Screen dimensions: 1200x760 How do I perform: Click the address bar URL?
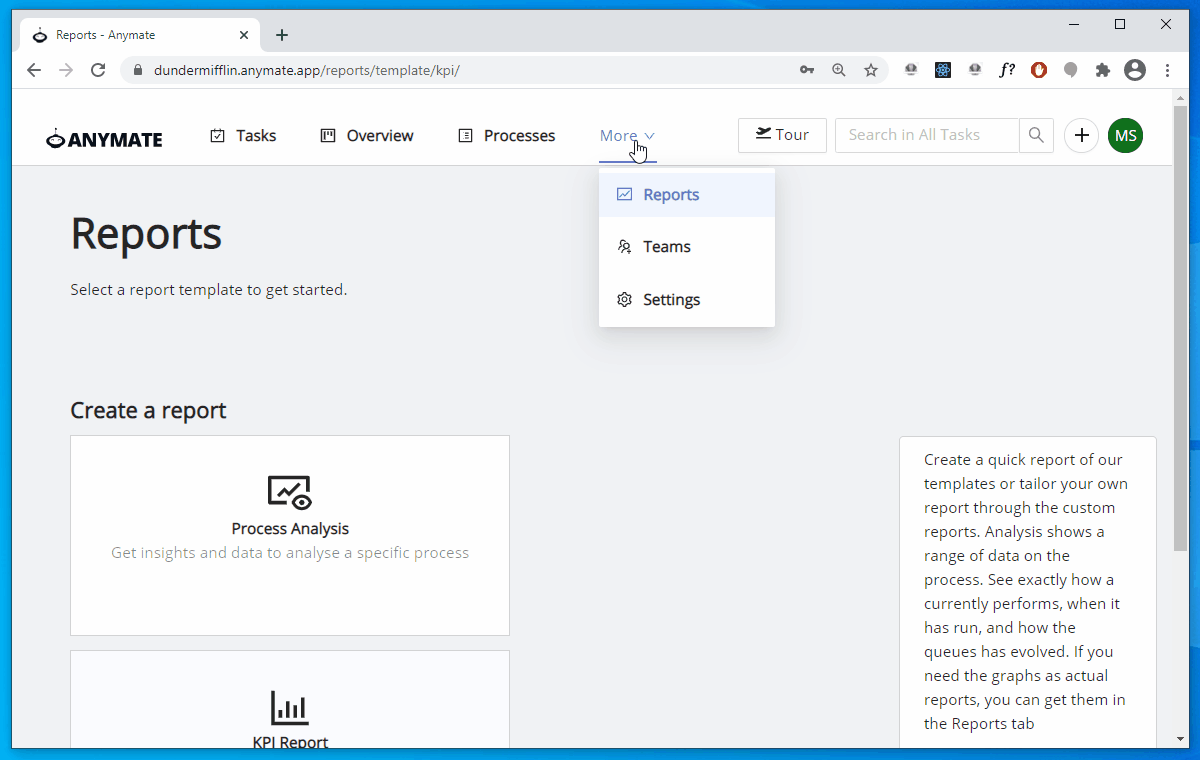(307, 70)
